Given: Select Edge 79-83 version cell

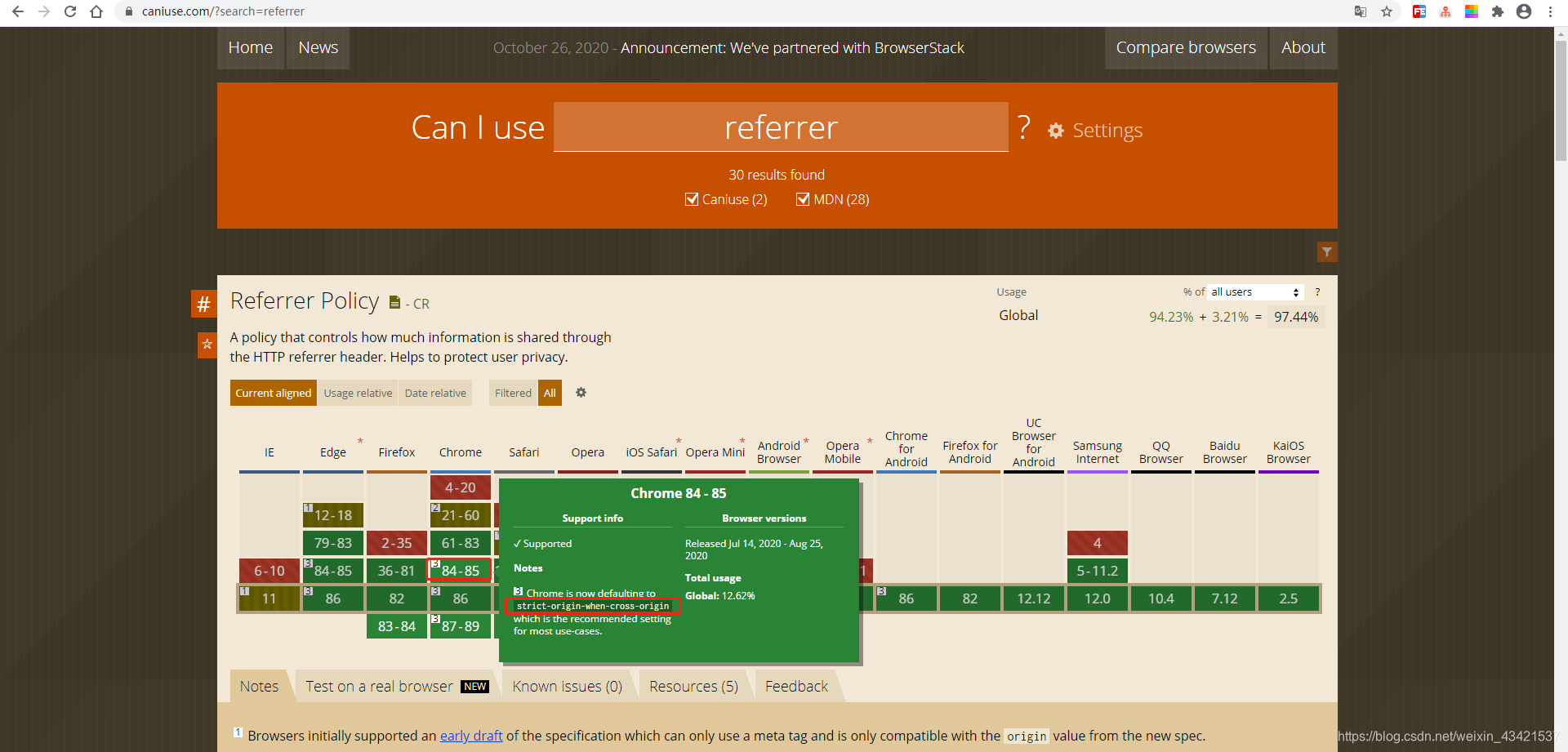Looking at the screenshot, I should [333, 543].
